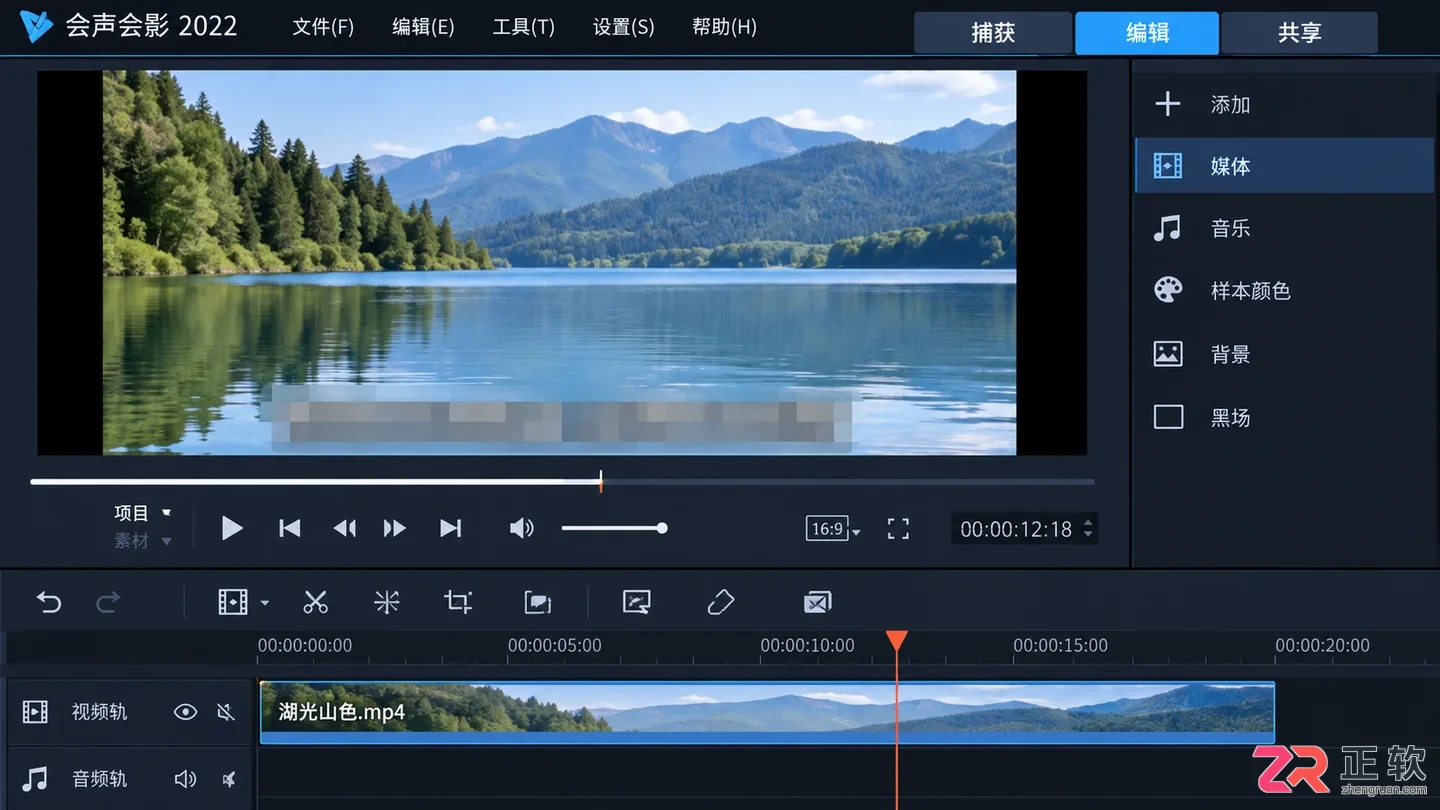Click the timecode field 00:00:12:18
This screenshot has height=810, width=1440.
pos(1016,529)
